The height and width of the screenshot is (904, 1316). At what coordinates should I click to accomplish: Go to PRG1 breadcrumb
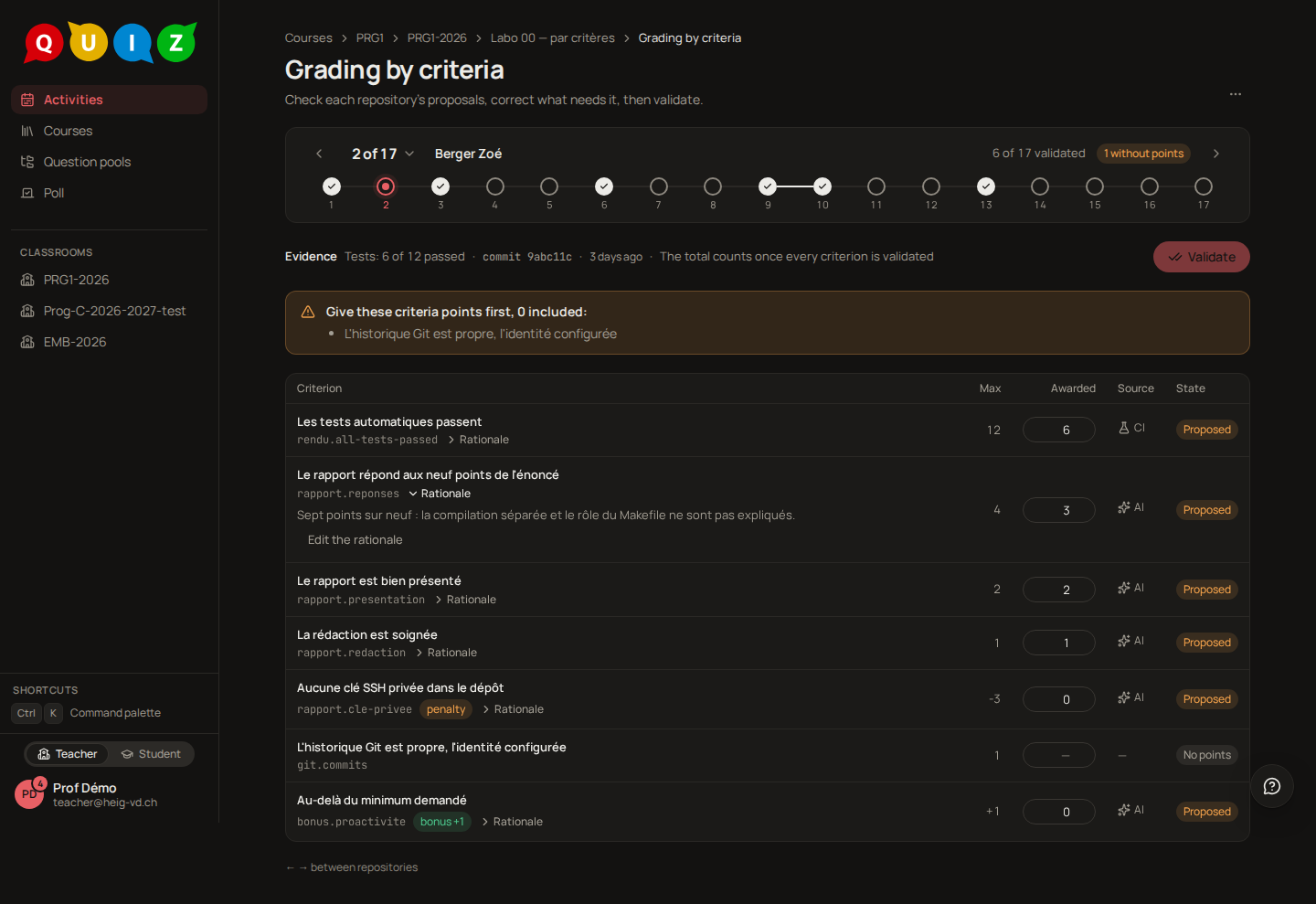point(369,38)
